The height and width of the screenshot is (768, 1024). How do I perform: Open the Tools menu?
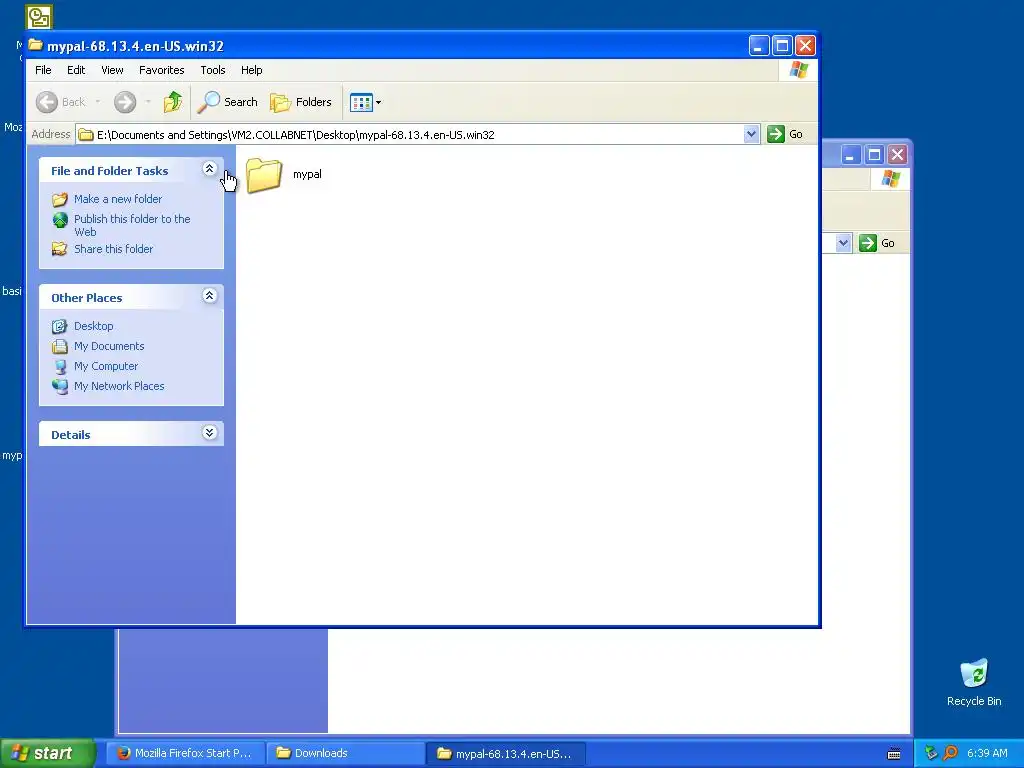pos(212,70)
